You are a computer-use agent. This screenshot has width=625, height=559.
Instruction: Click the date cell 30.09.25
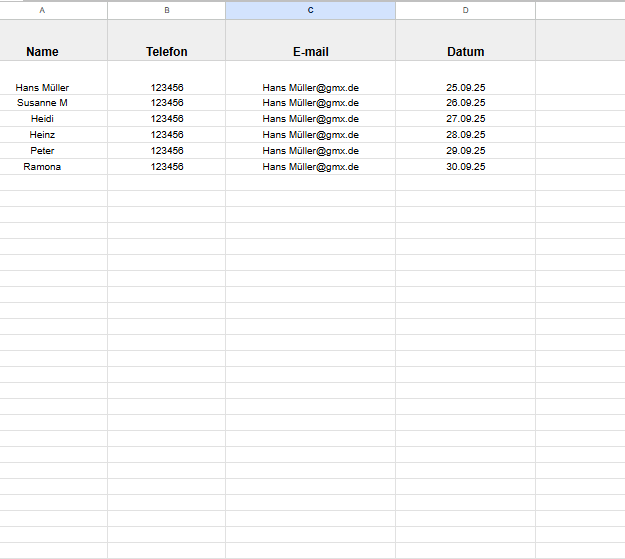(465, 167)
